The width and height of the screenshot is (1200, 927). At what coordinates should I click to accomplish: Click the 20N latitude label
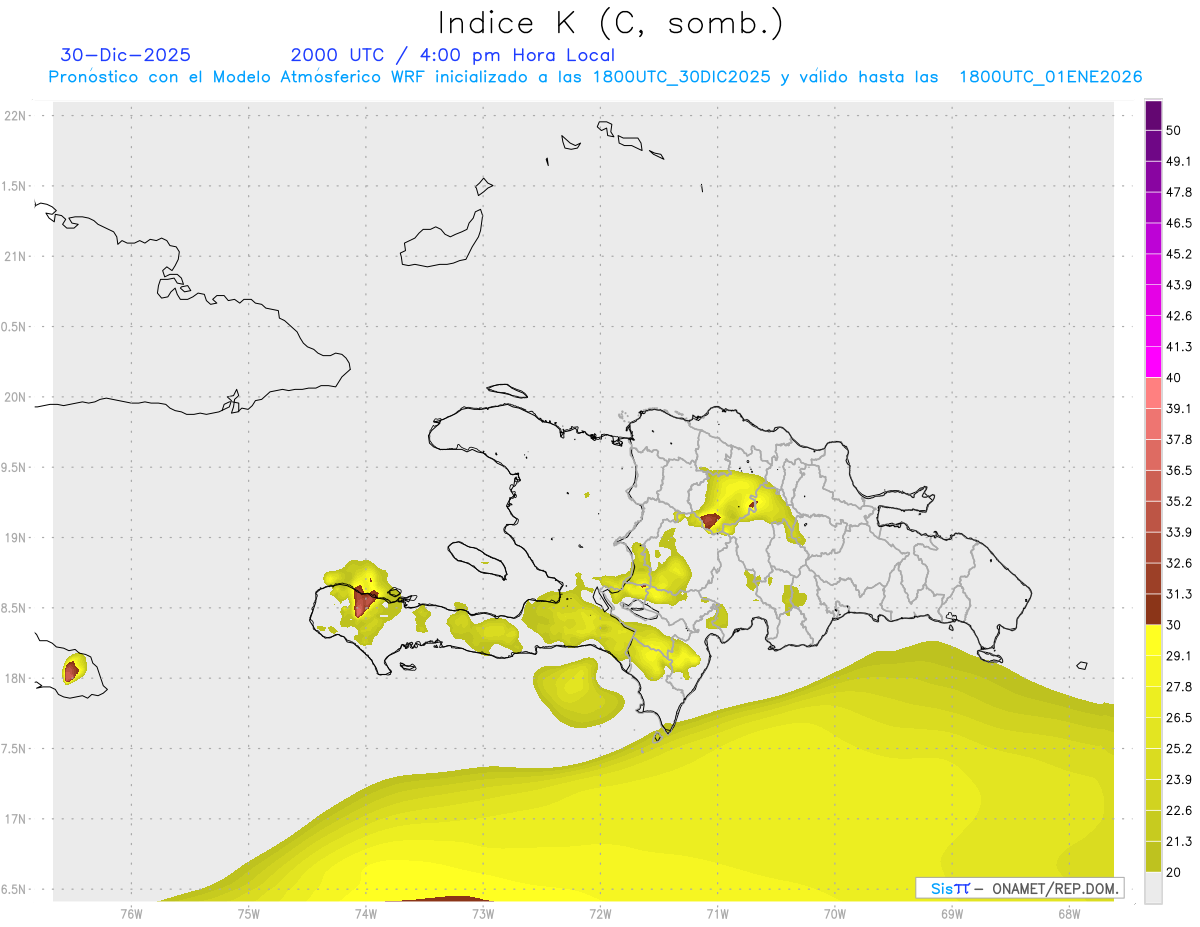pos(15,397)
